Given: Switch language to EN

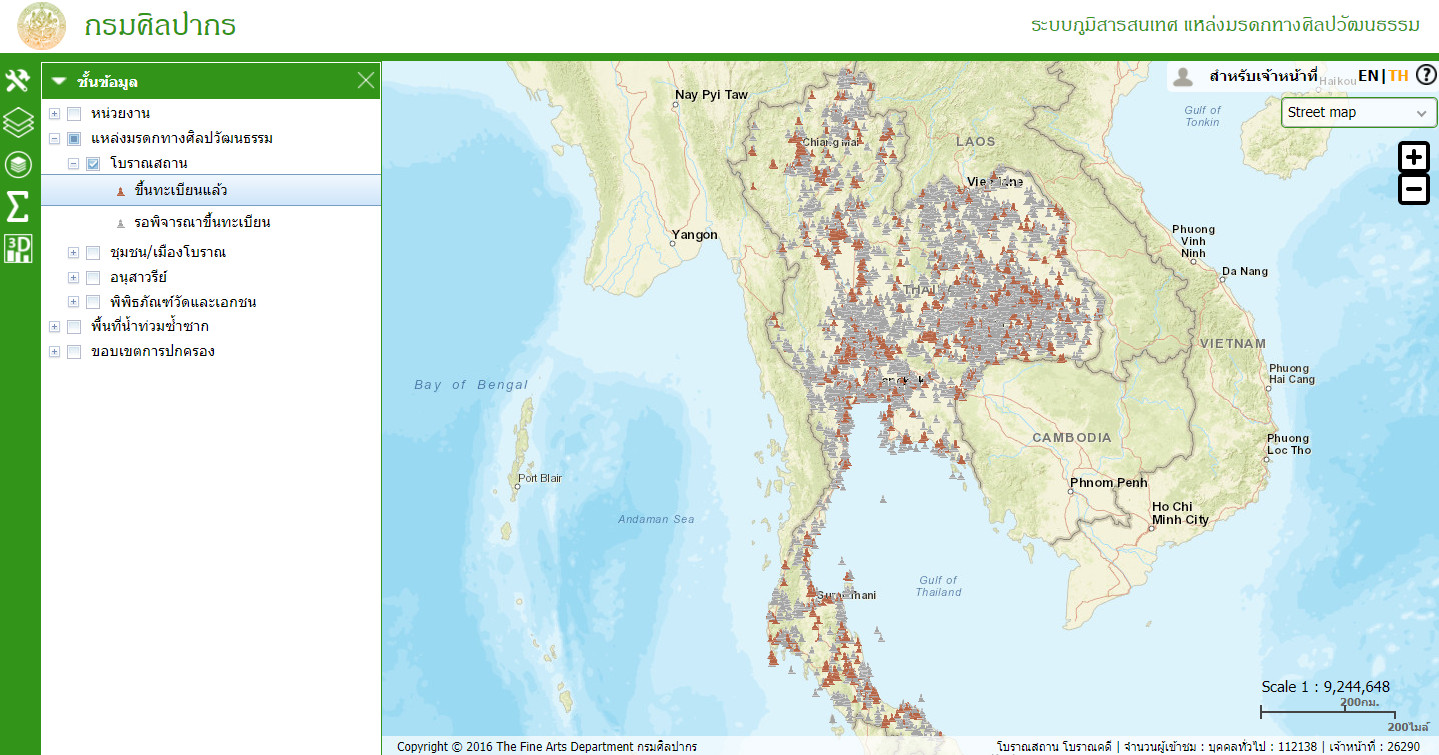Looking at the screenshot, I should pyautogui.click(x=1367, y=76).
